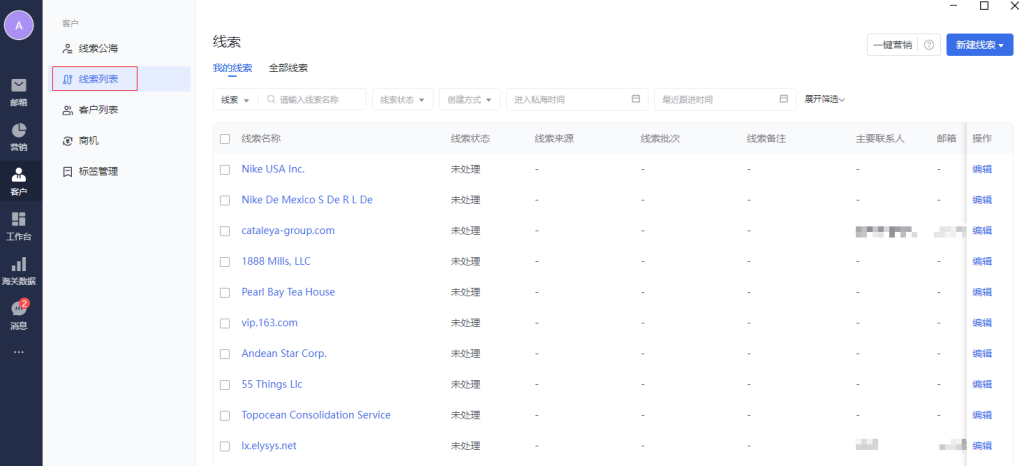Check the box for Nike USA Inc.
1024x466 pixels.
pos(225,169)
